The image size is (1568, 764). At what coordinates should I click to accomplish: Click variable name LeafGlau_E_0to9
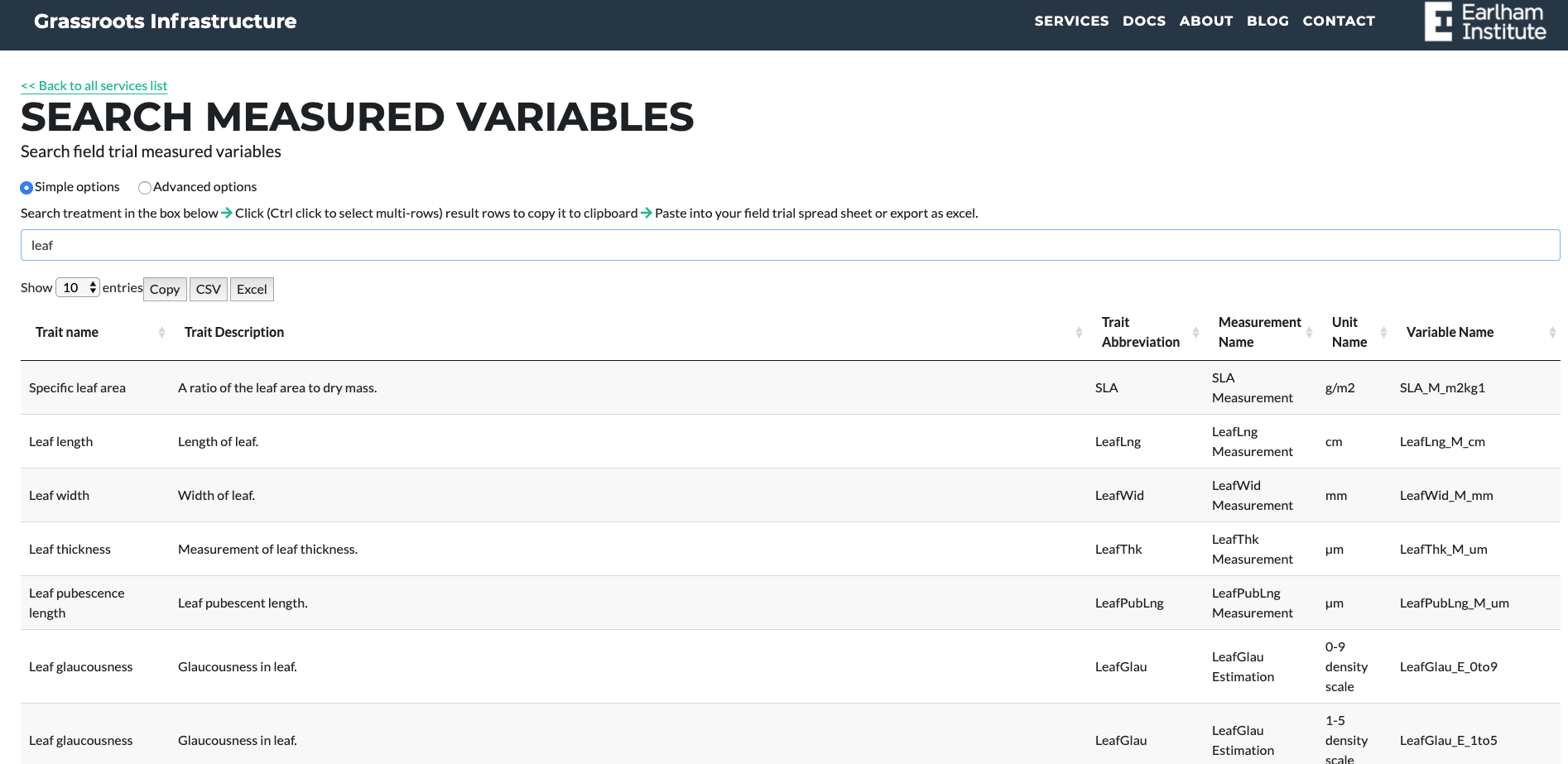[x=1448, y=666]
